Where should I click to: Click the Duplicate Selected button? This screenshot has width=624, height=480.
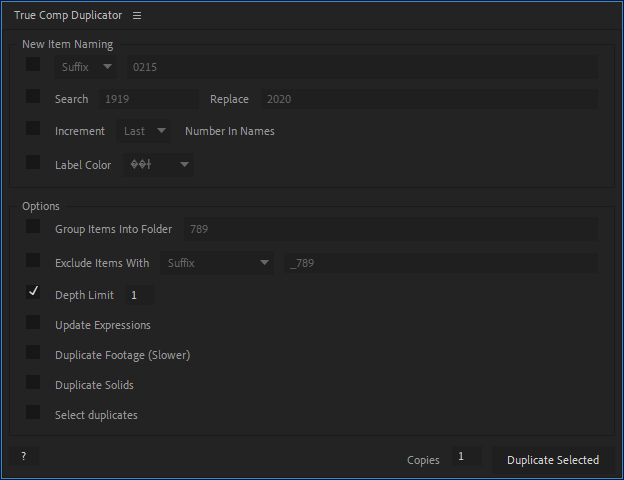[553, 460]
